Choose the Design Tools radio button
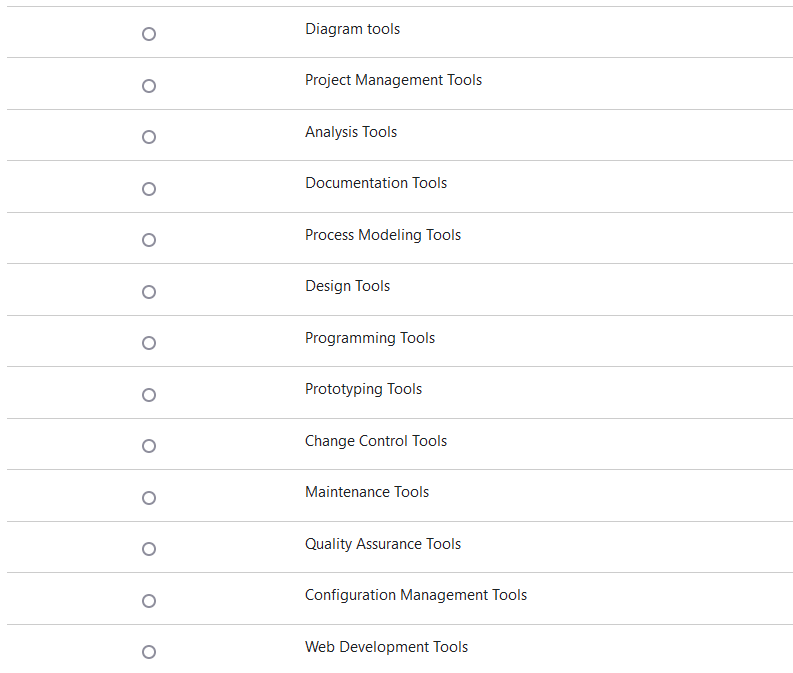The image size is (793, 673). click(149, 292)
